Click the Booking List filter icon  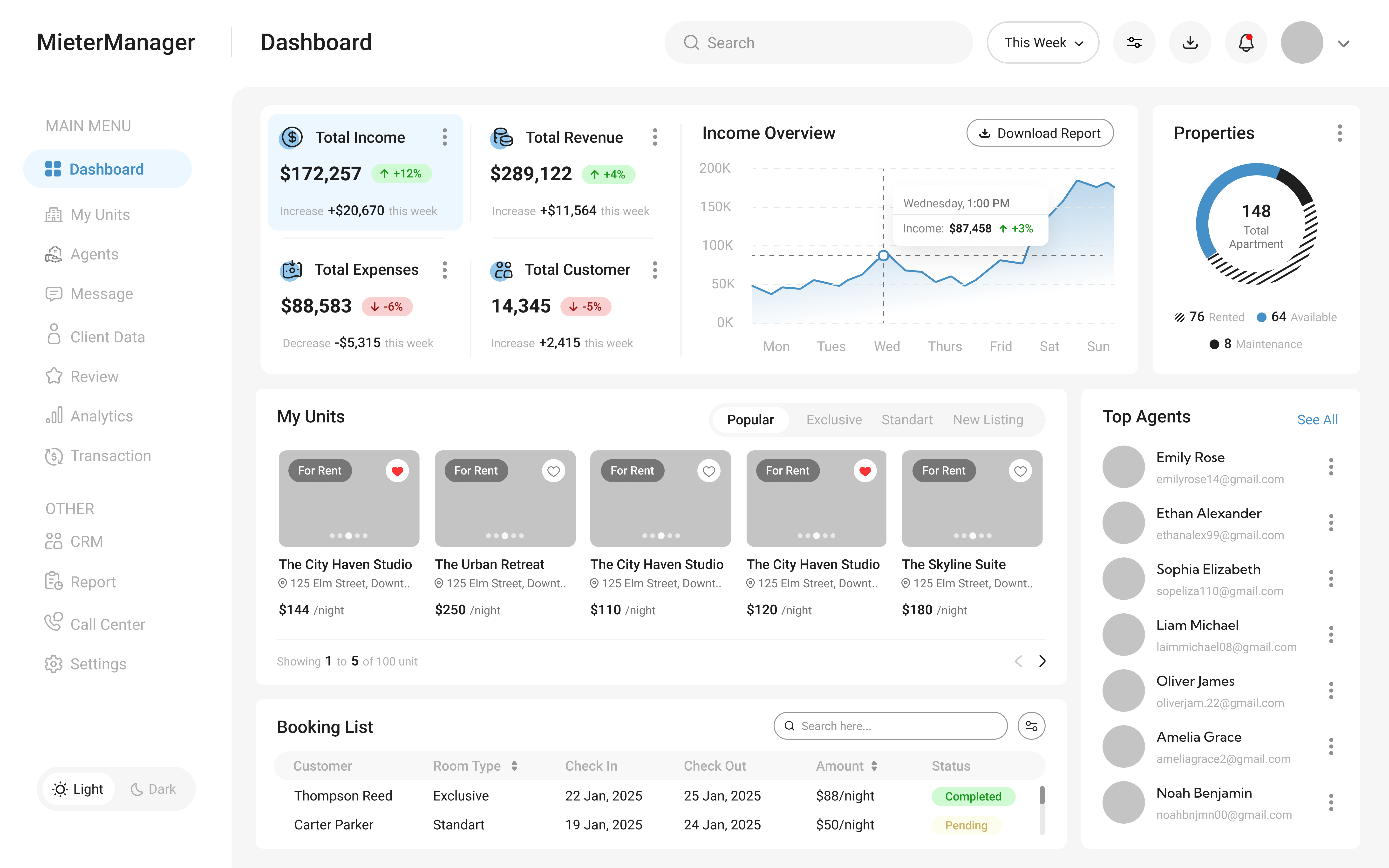pyautogui.click(x=1031, y=726)
